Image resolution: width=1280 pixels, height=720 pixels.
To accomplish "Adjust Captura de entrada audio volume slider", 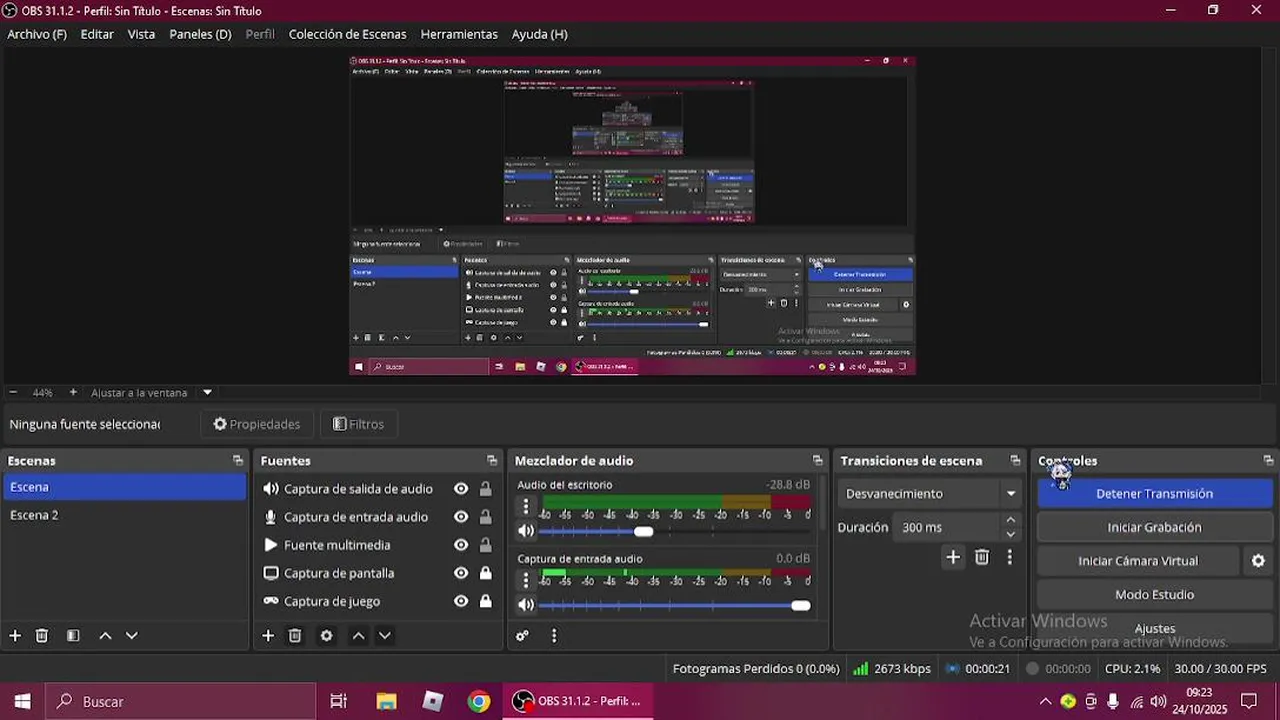I will pos(674,605).
